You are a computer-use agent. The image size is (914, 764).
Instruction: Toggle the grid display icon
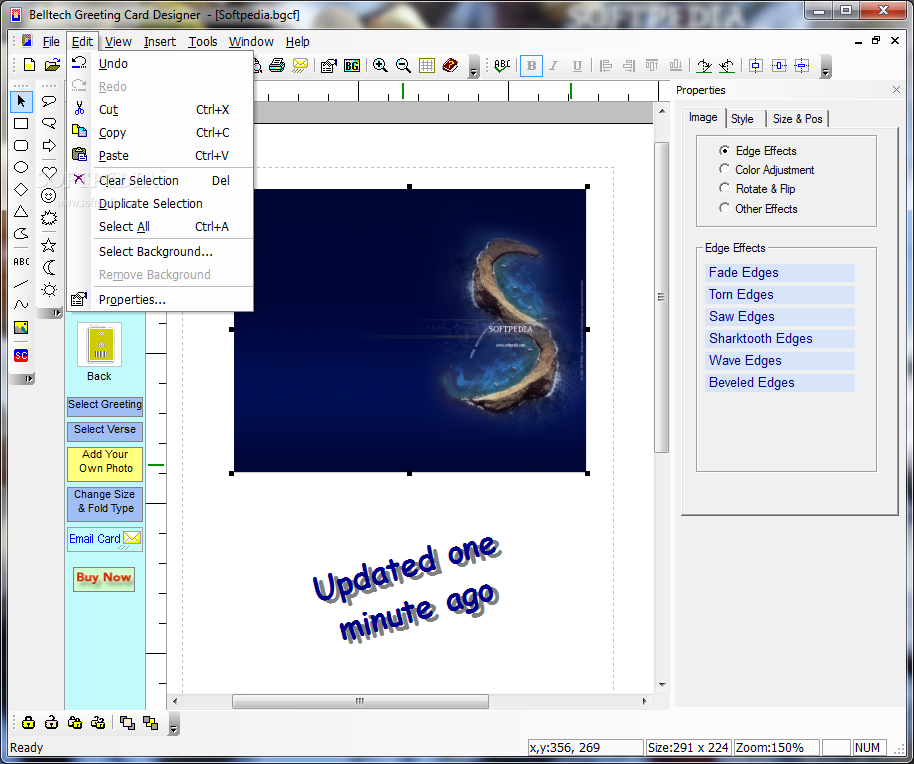[x=427, y=65]
